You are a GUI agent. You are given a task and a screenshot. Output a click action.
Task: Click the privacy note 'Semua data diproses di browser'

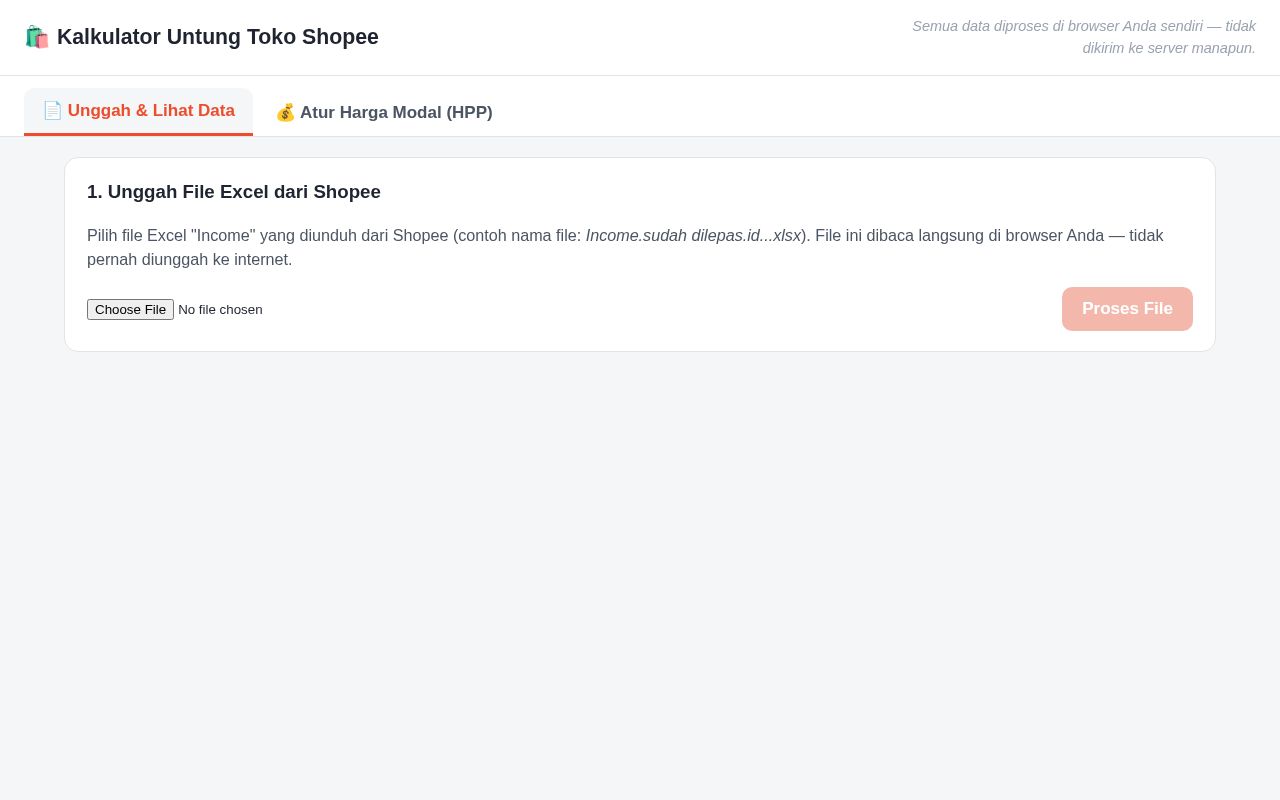point(1084,37)
